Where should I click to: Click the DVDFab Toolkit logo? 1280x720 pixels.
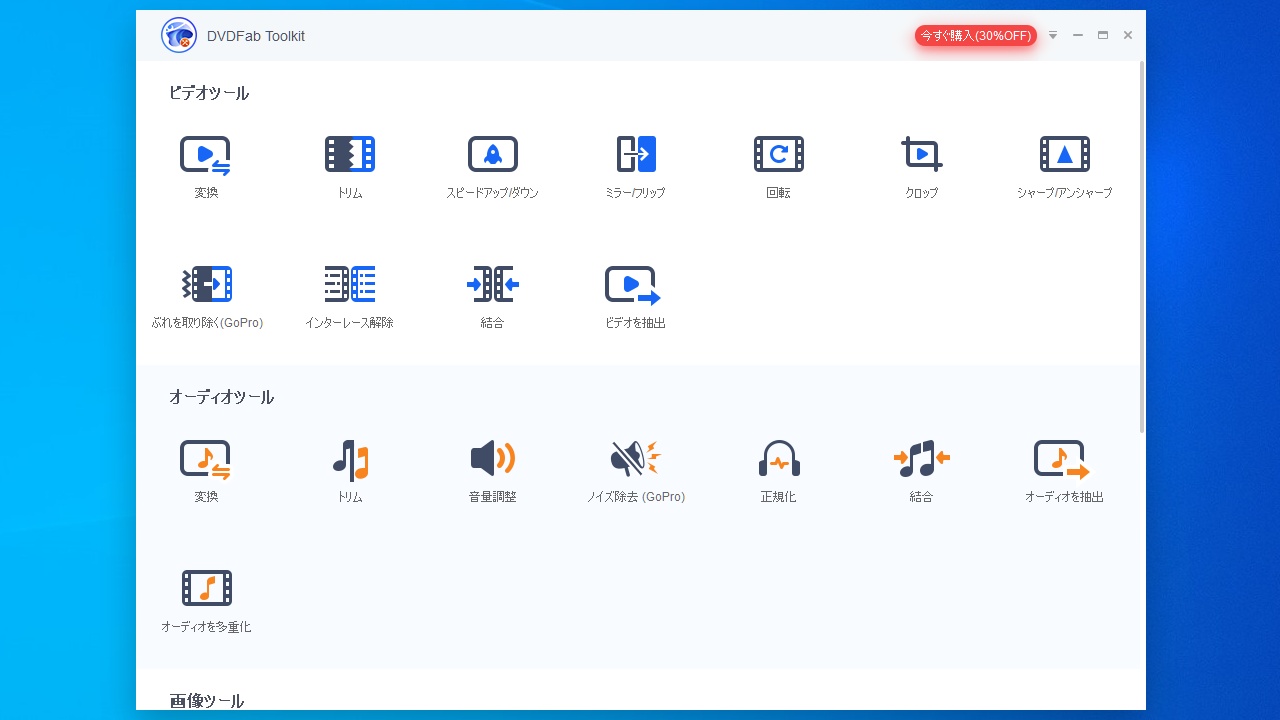coord(179,35)
